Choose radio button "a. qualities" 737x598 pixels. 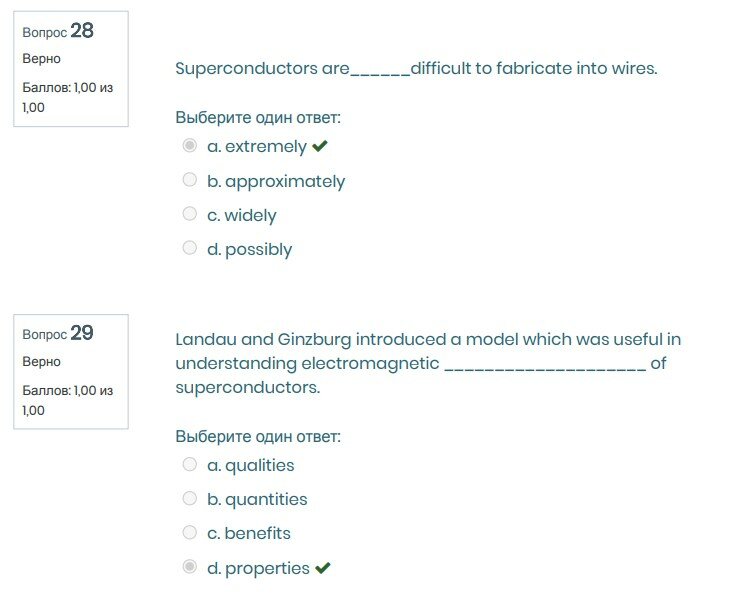[x=190, y=464]
